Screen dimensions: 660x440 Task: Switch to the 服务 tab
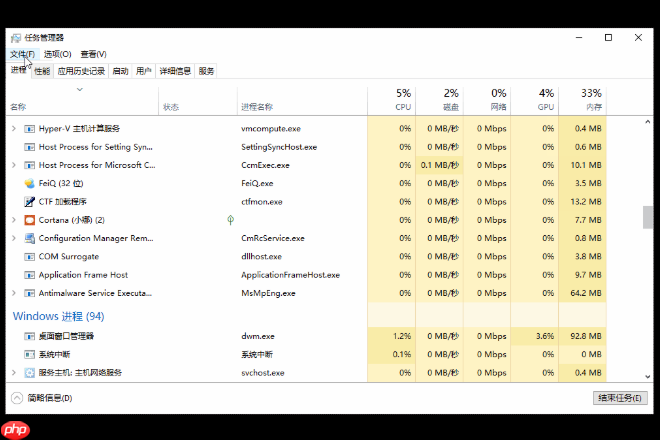[x=206, y=71]
